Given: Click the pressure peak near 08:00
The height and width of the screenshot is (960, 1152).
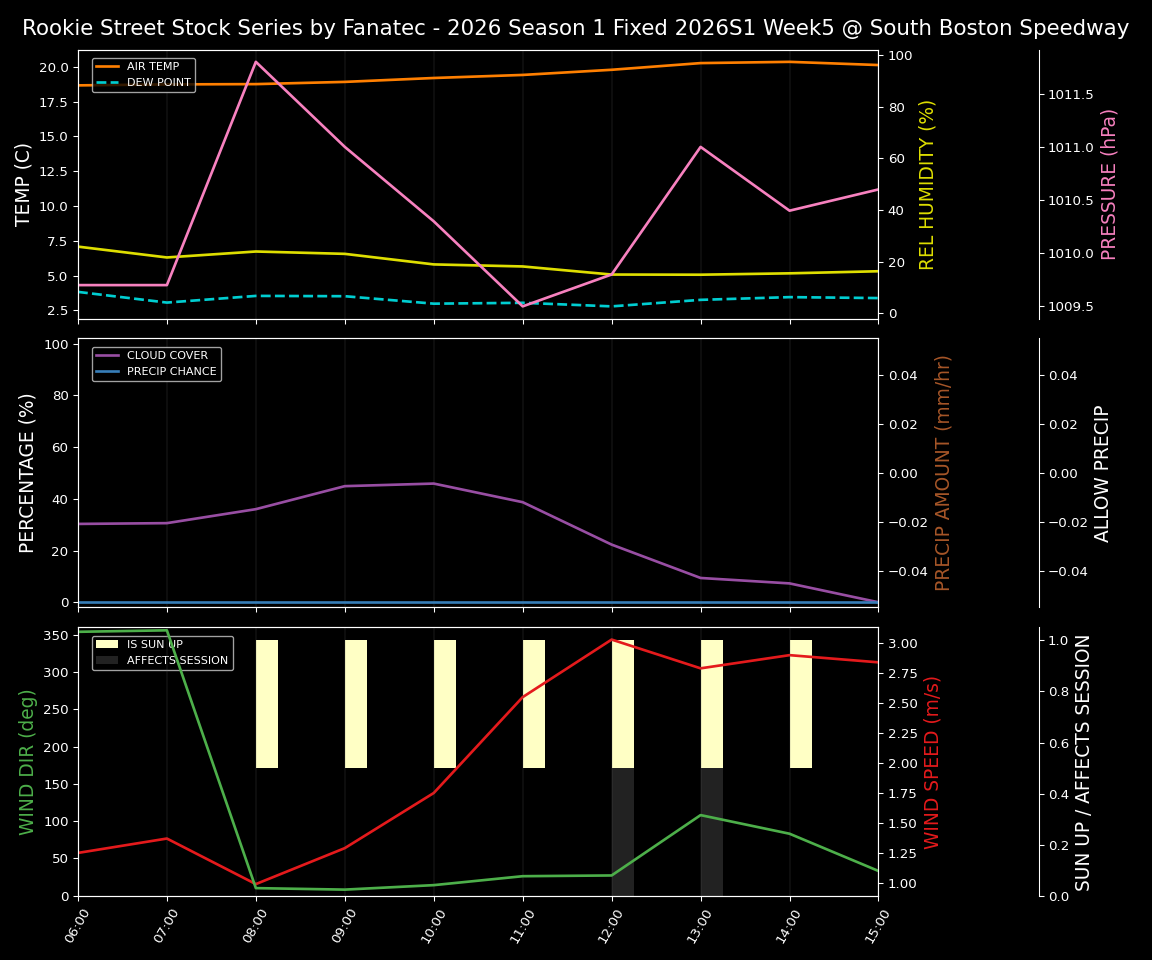Looking at the screenshot, I should [256, 62].
